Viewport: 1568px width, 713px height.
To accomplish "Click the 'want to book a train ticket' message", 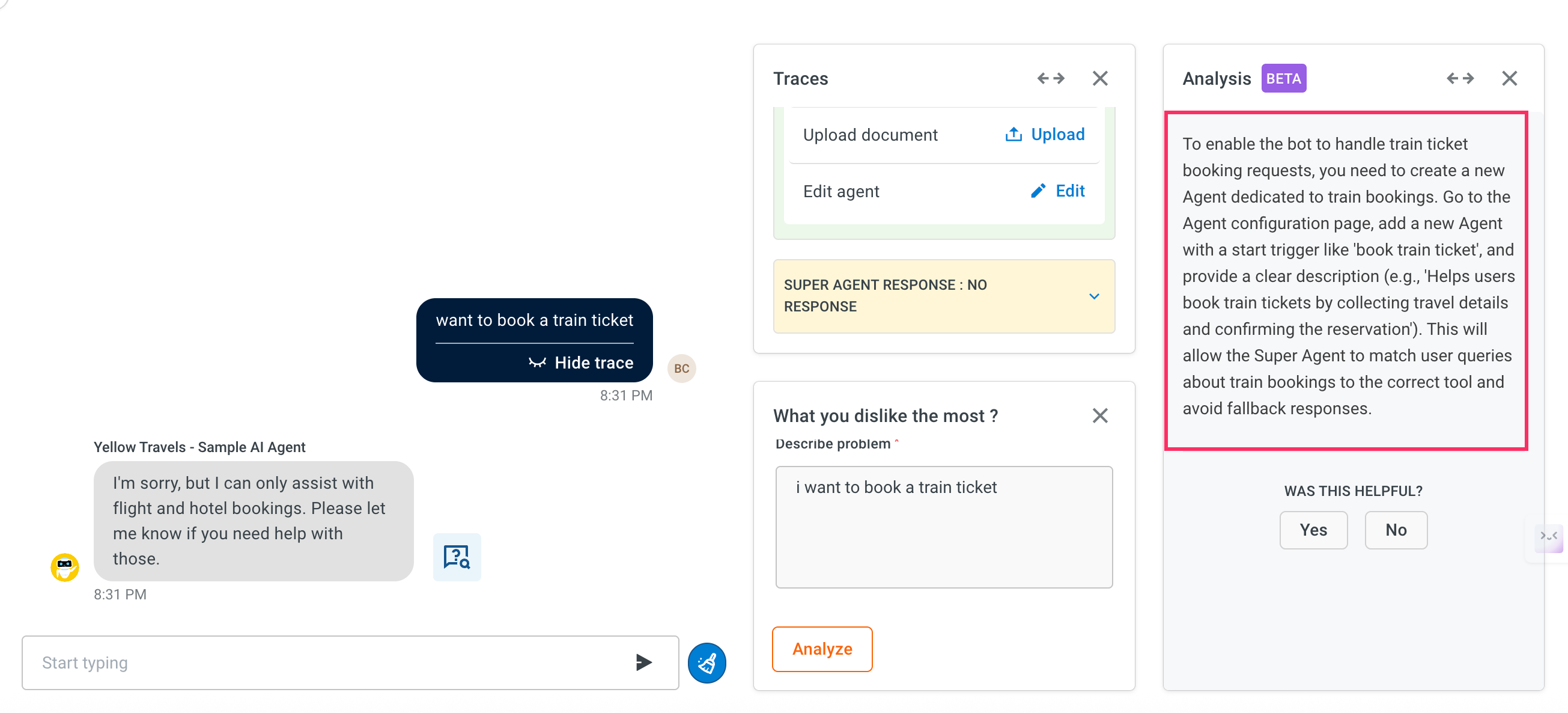I will 535,320.
